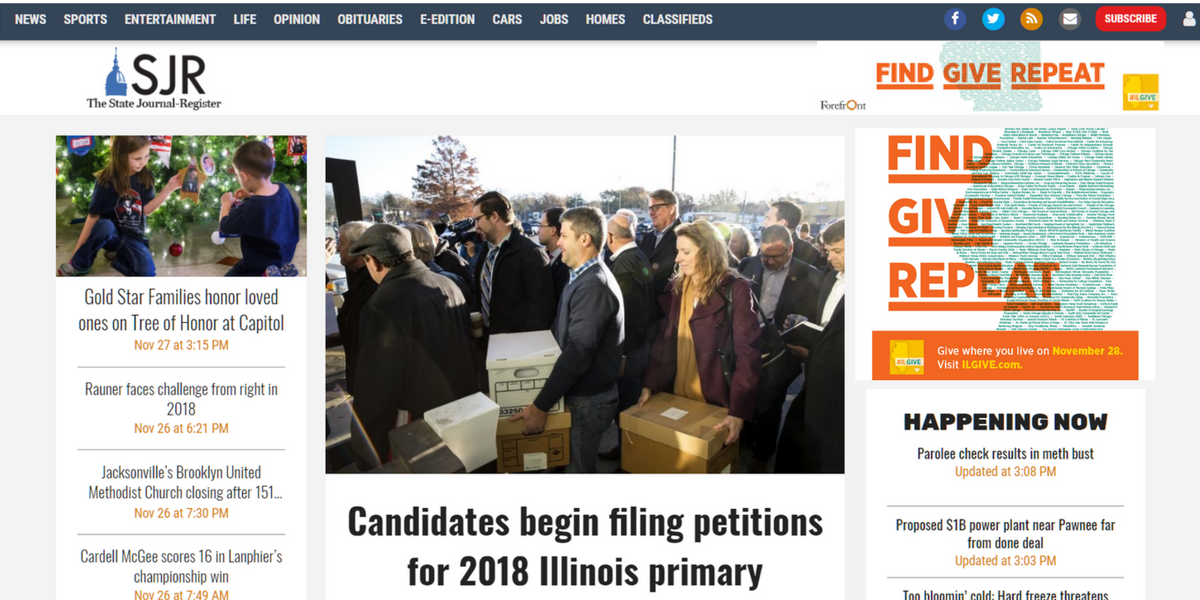The width and height of the screenshot is (1200, 600).
Task: Open Rauner faces challenge from right article
Action: (x=181, y=399)
